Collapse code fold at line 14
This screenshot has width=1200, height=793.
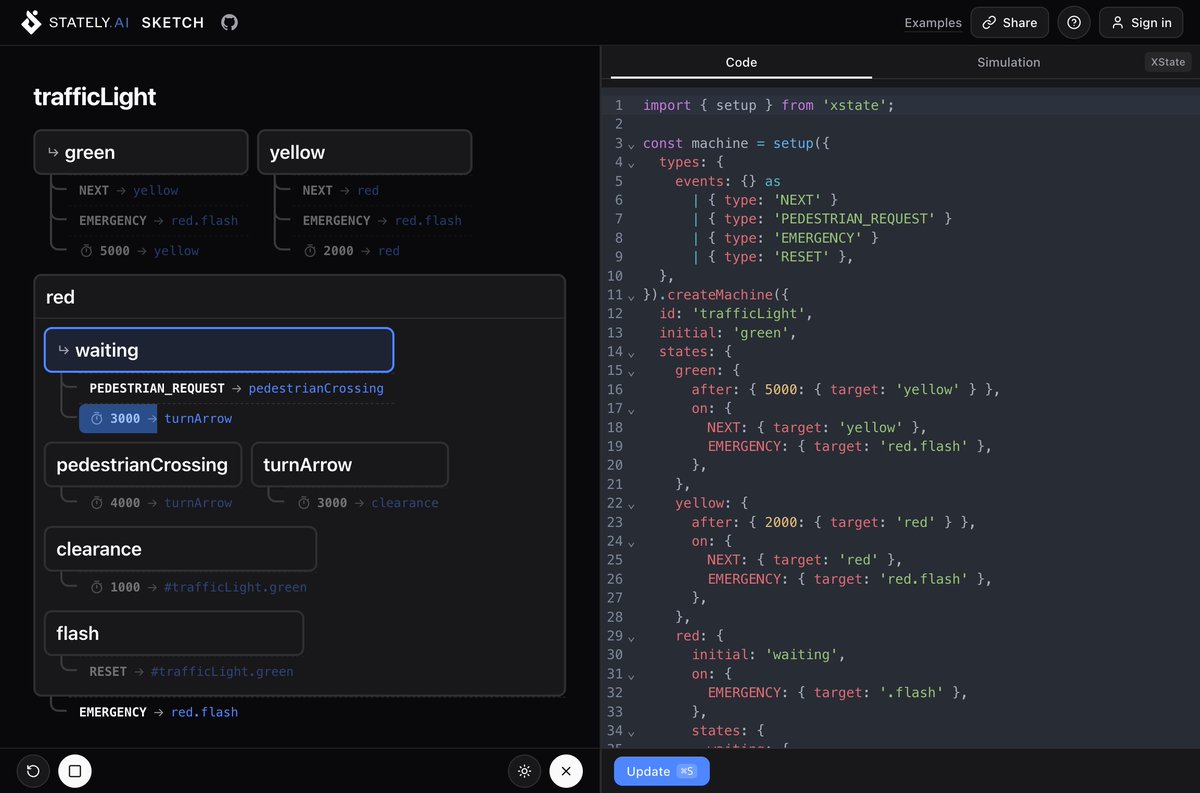[x=631, y=353]
